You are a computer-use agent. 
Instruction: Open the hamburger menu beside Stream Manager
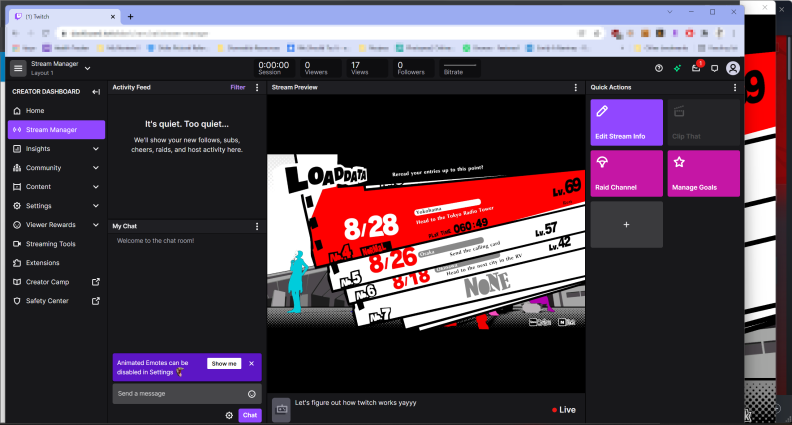[x=18, y=68]
